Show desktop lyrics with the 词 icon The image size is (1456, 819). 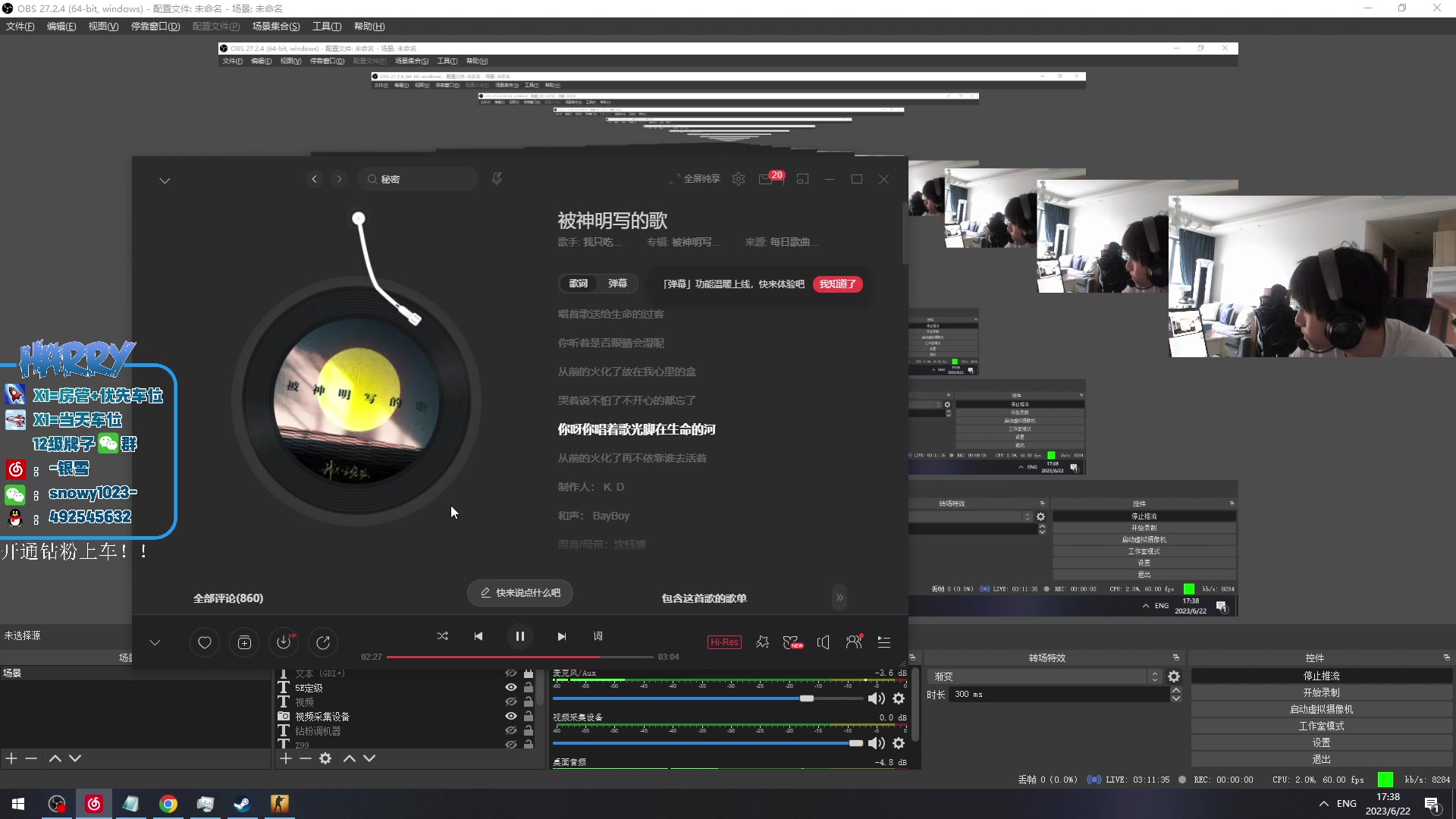point(598,636)
